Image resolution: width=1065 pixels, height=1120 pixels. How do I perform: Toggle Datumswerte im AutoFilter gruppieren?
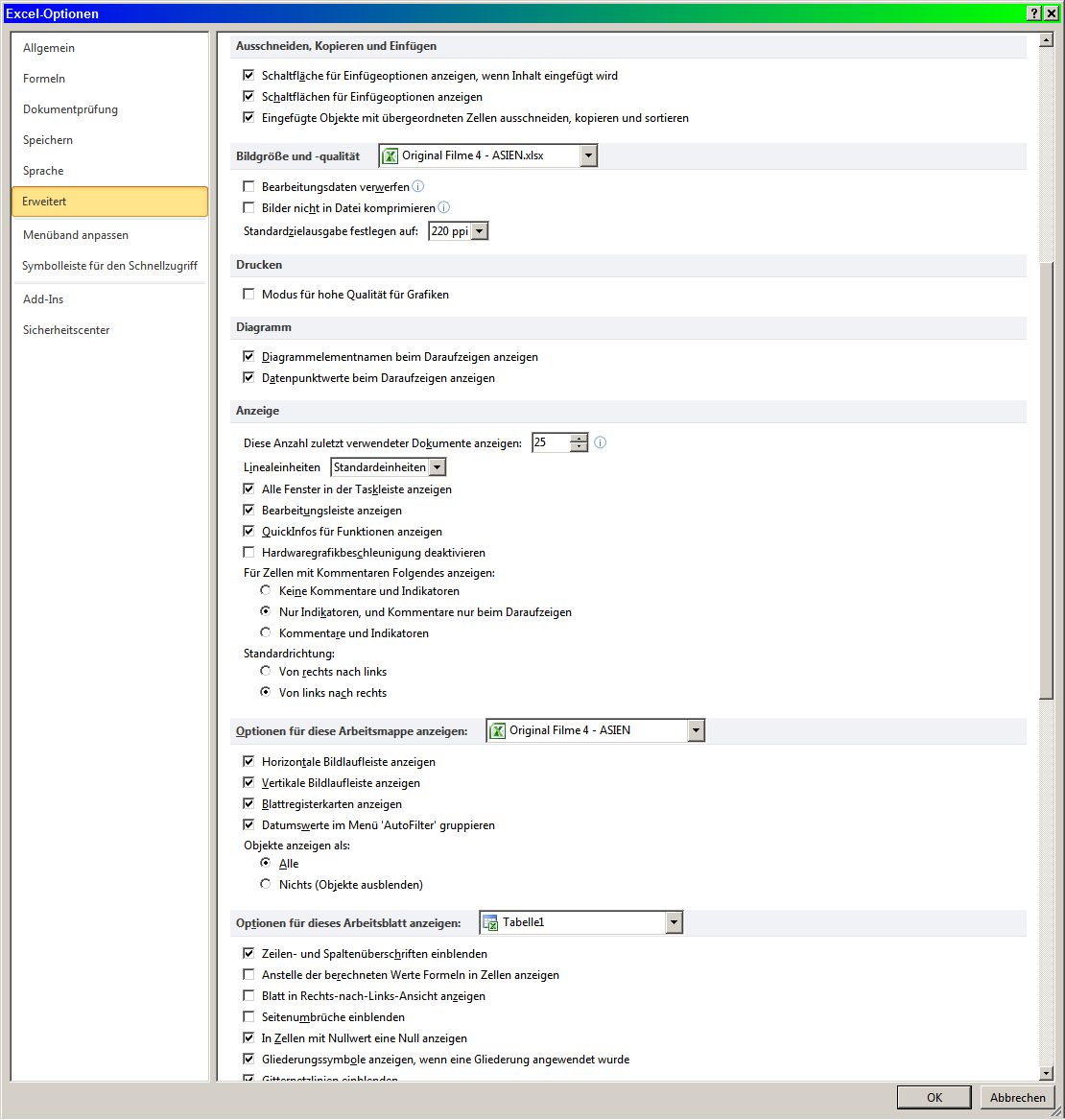click(x=248, y=825)
